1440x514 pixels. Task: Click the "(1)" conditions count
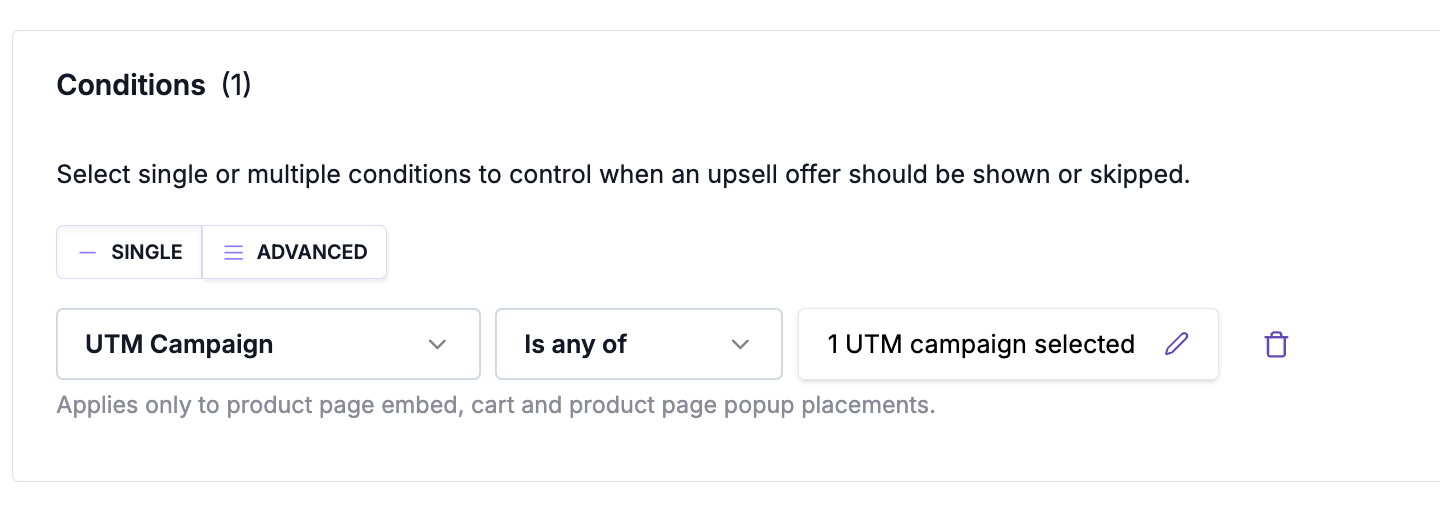click(x=236, y=85)
